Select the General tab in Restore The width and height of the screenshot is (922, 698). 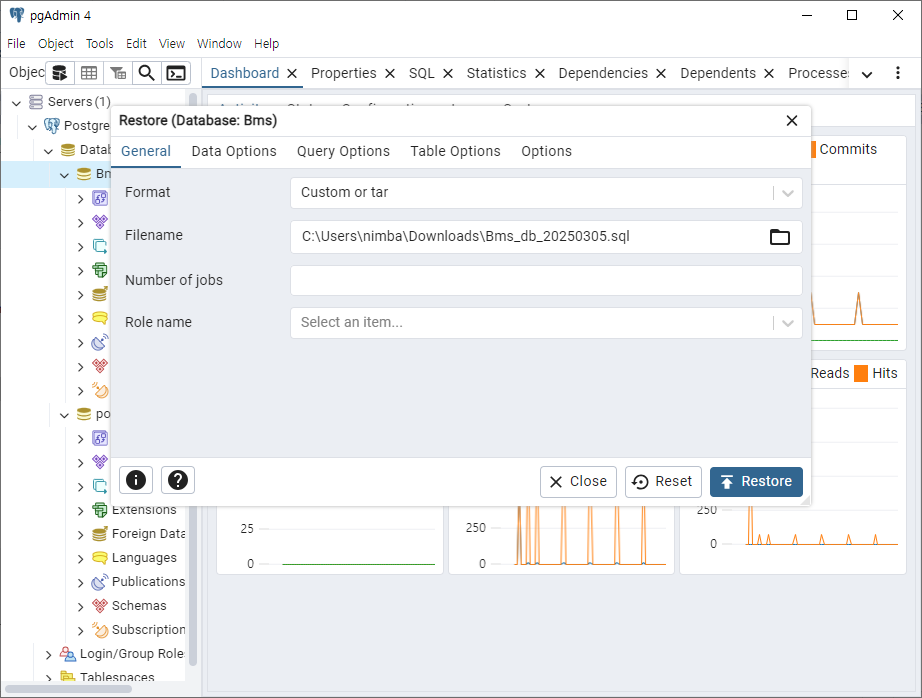point(146,151)
